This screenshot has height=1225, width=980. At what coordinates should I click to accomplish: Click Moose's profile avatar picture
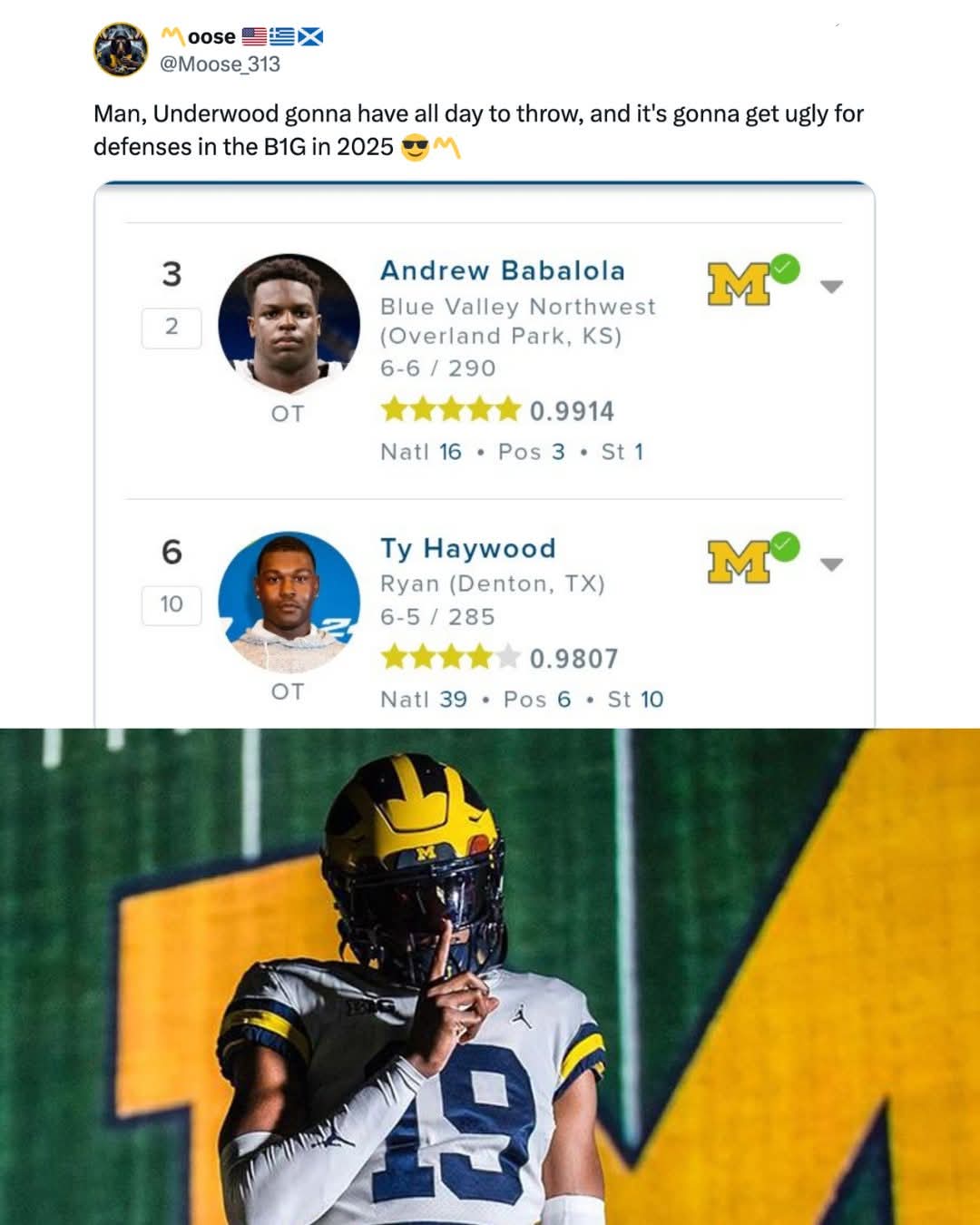tap(121, 50)
